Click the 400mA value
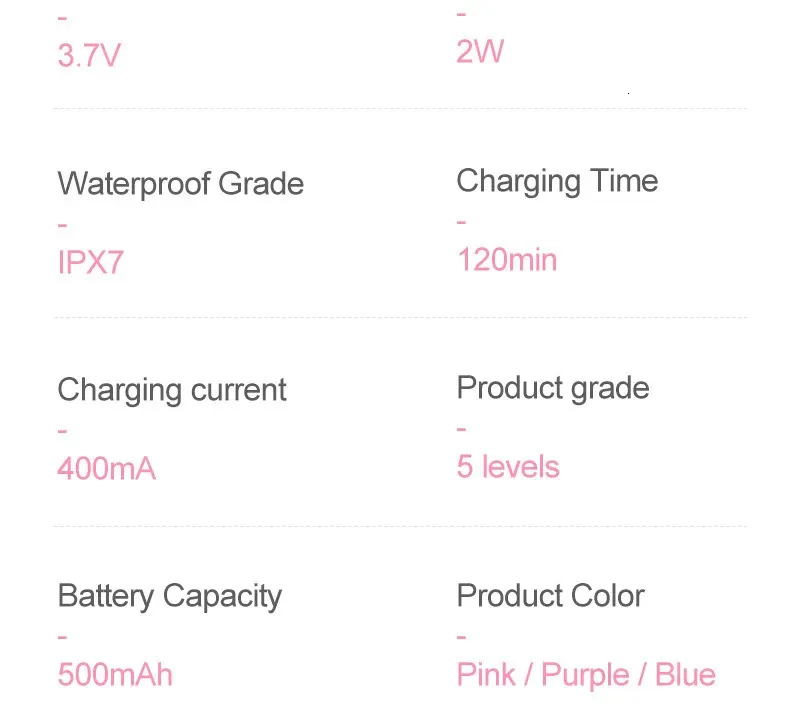 pos(107,468)
